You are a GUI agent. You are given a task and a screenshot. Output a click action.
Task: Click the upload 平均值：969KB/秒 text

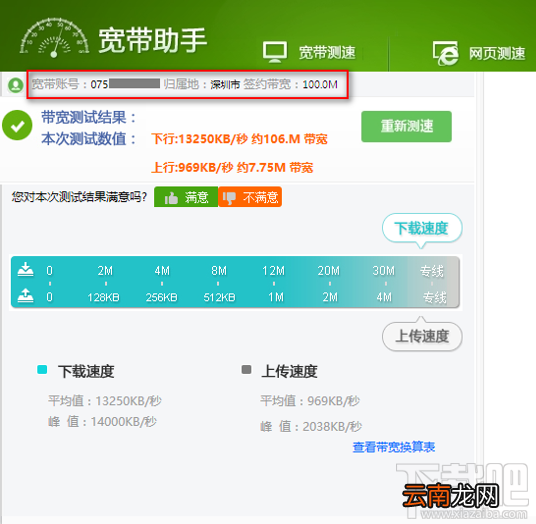click(310, 401)
